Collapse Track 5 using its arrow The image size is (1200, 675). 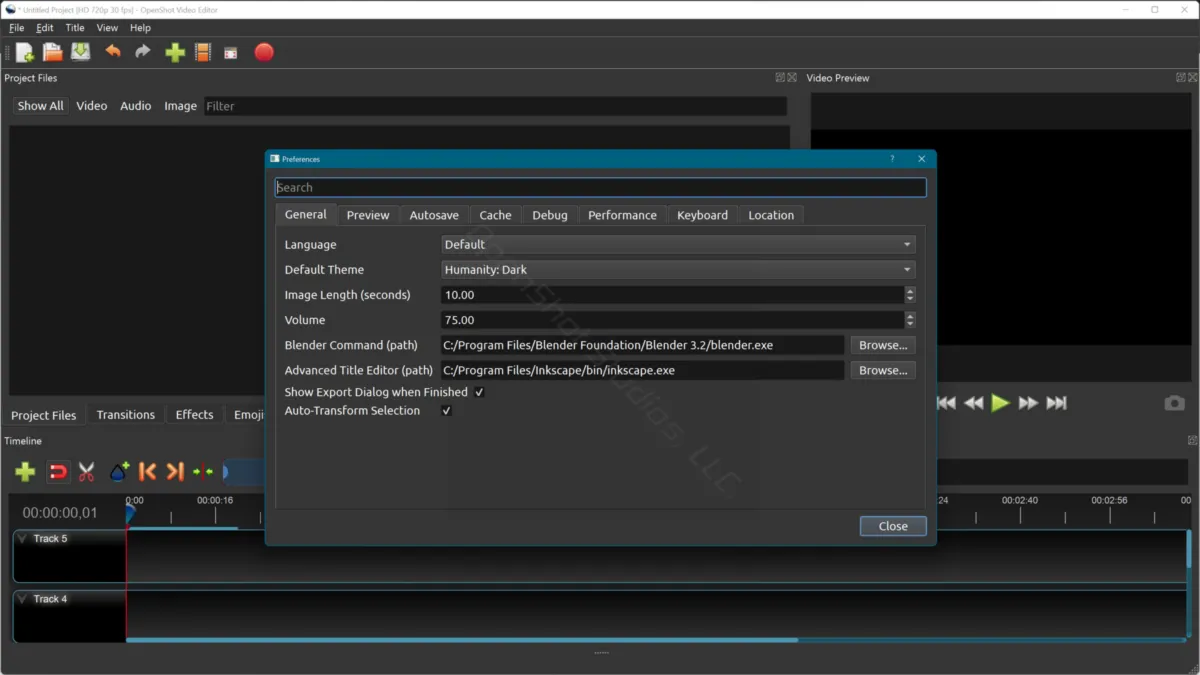point(23,539)
